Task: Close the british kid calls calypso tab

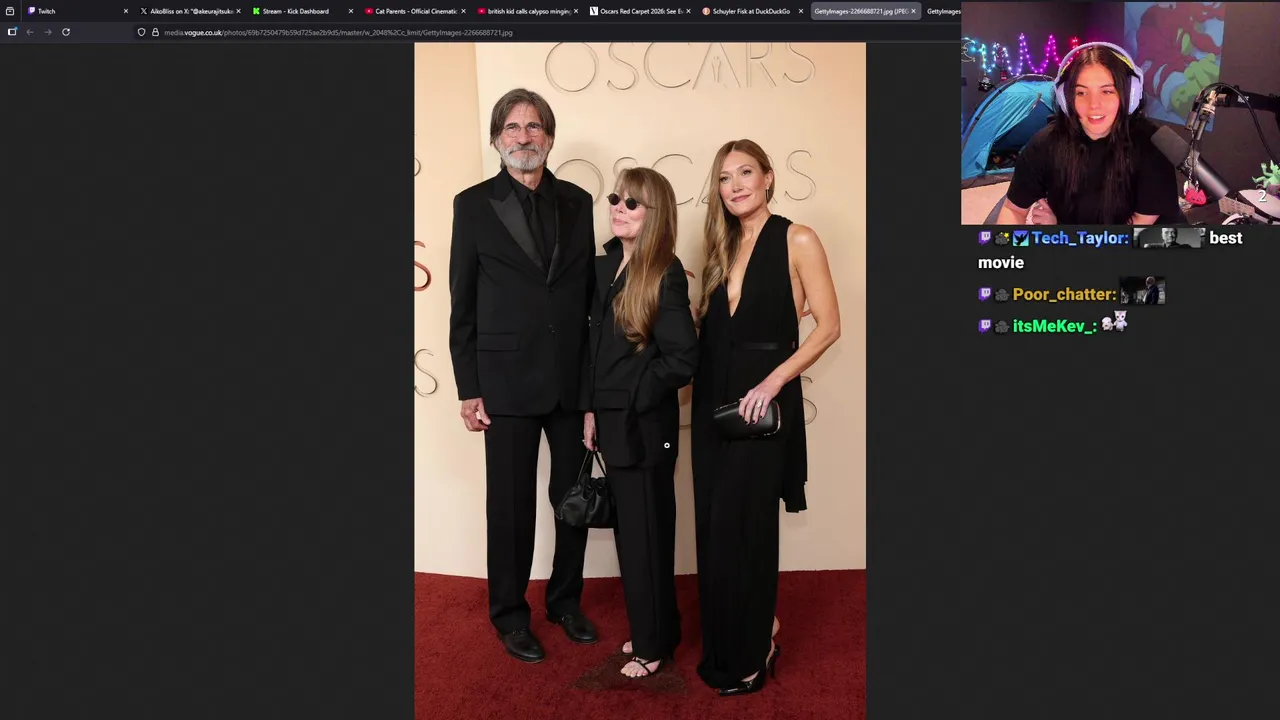Action: click(575, 11)
